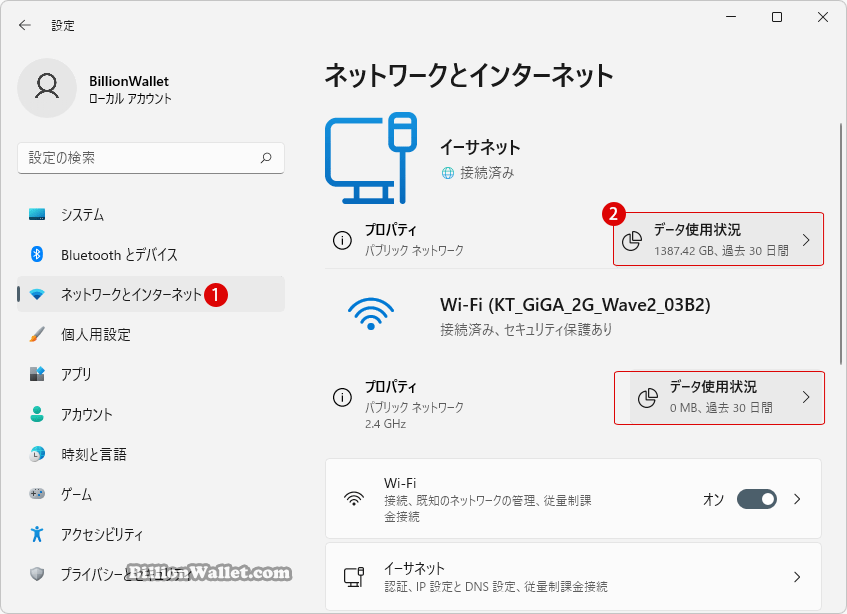847x614 pixels.
Task: Close the settings window
Action: [823, 17]
